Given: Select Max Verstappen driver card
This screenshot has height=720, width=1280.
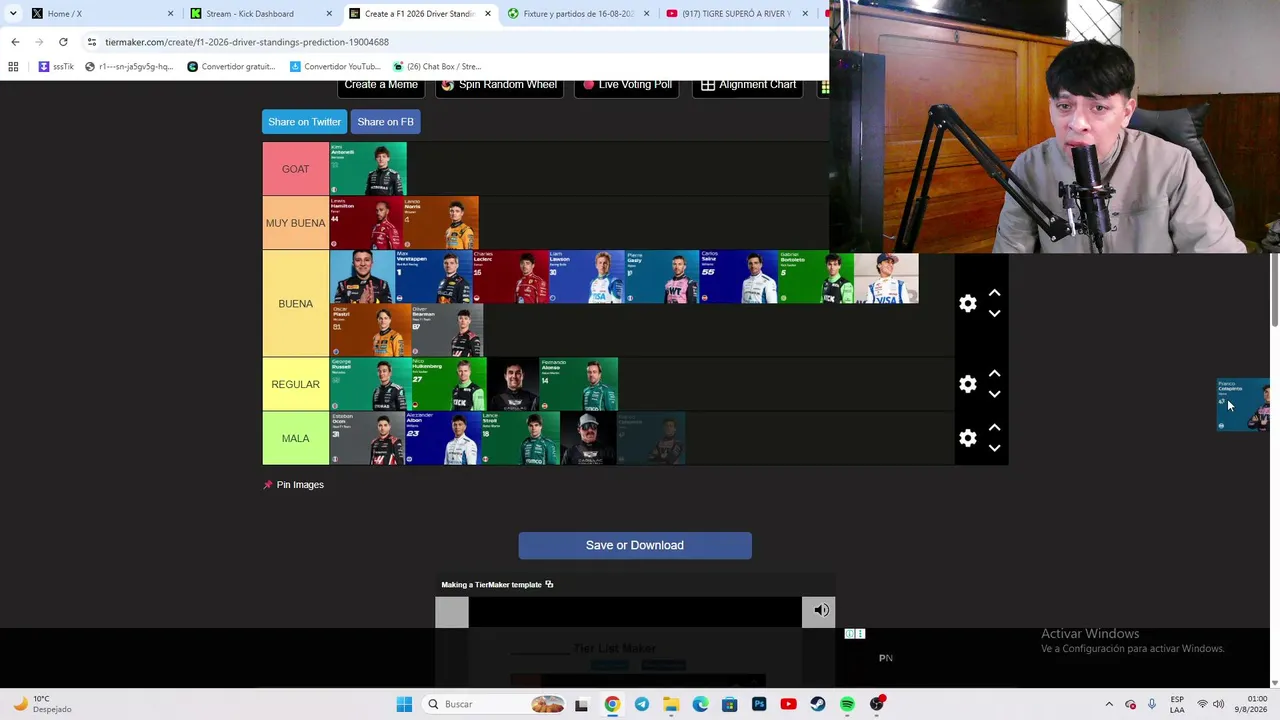Looking at the screenshot, I should pyautogui.click(x=434, y=277).
